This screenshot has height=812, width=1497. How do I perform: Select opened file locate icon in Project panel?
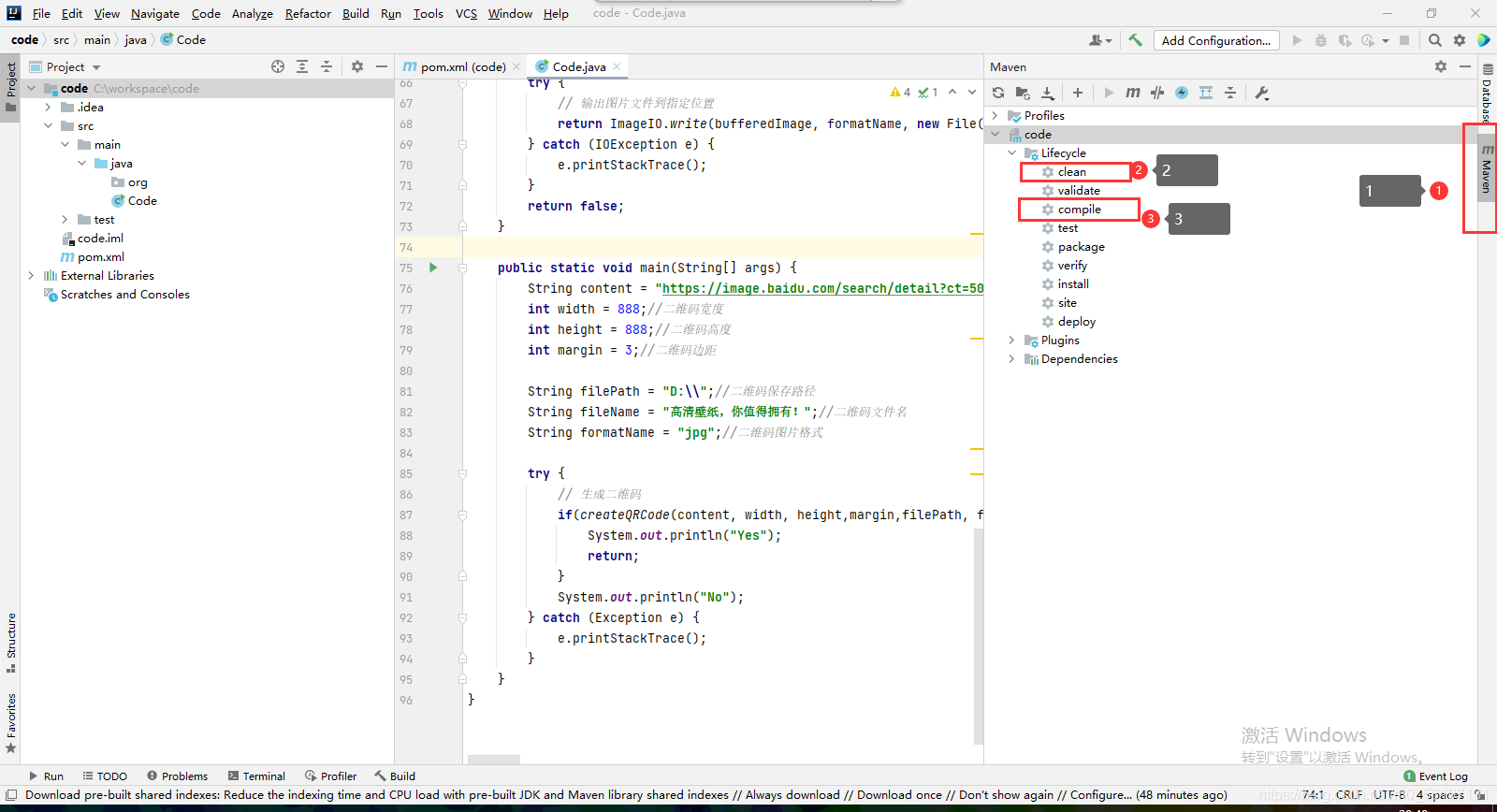tap(278, 66)
